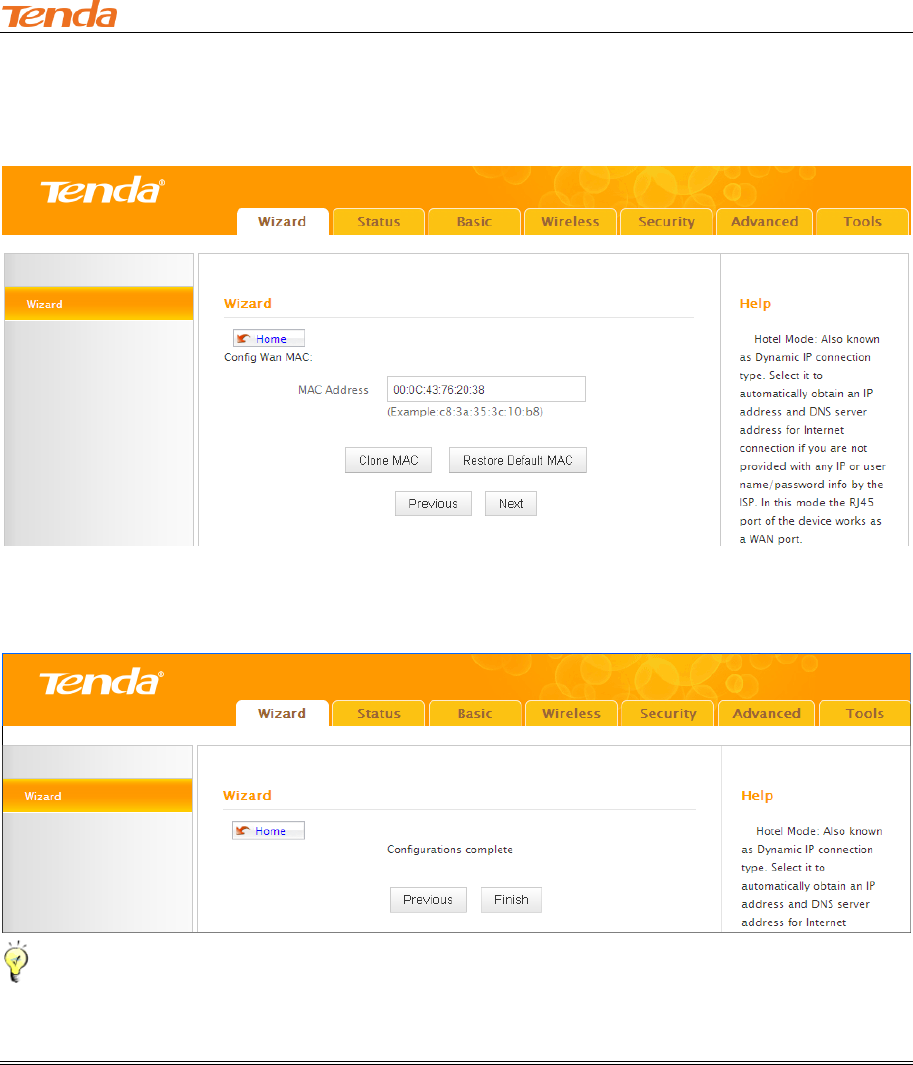Switch to Basic tab in bottom router panel
This screenshot has height=1065, width=913.
click(475, 713)
